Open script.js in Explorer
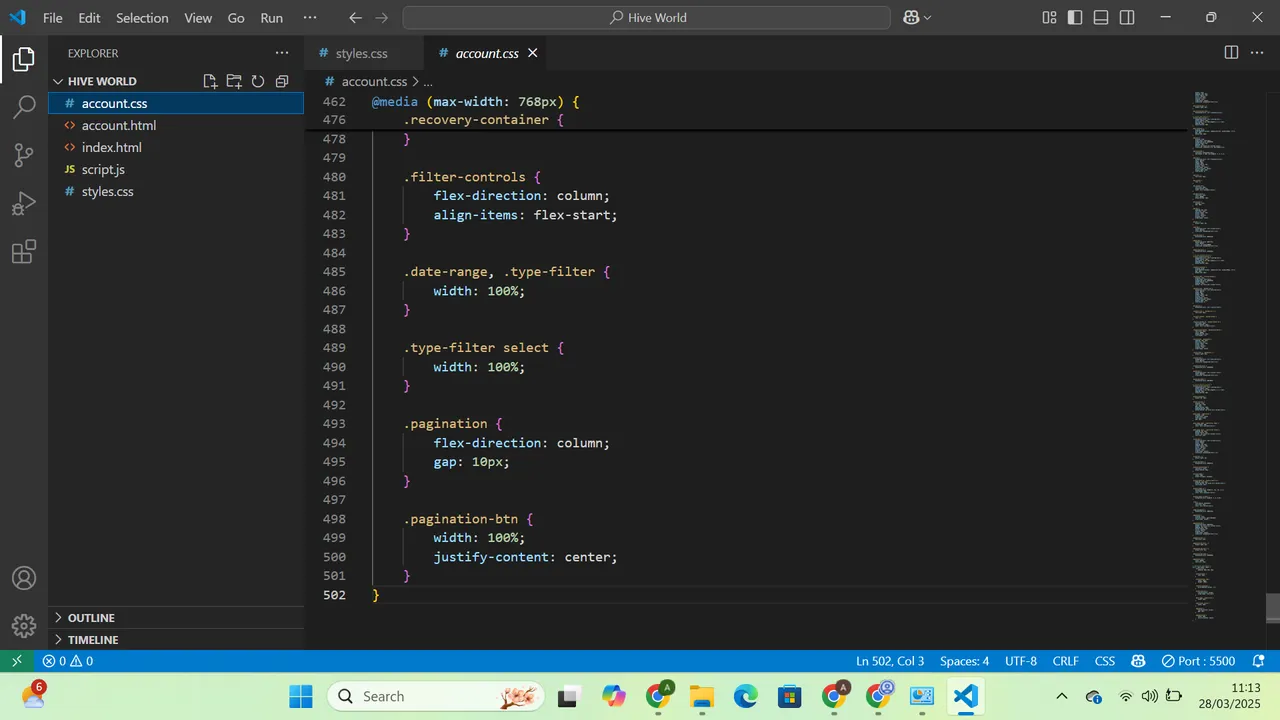Screen dimensions: 1280x720 pyautogui.click(x=176, y=169)
